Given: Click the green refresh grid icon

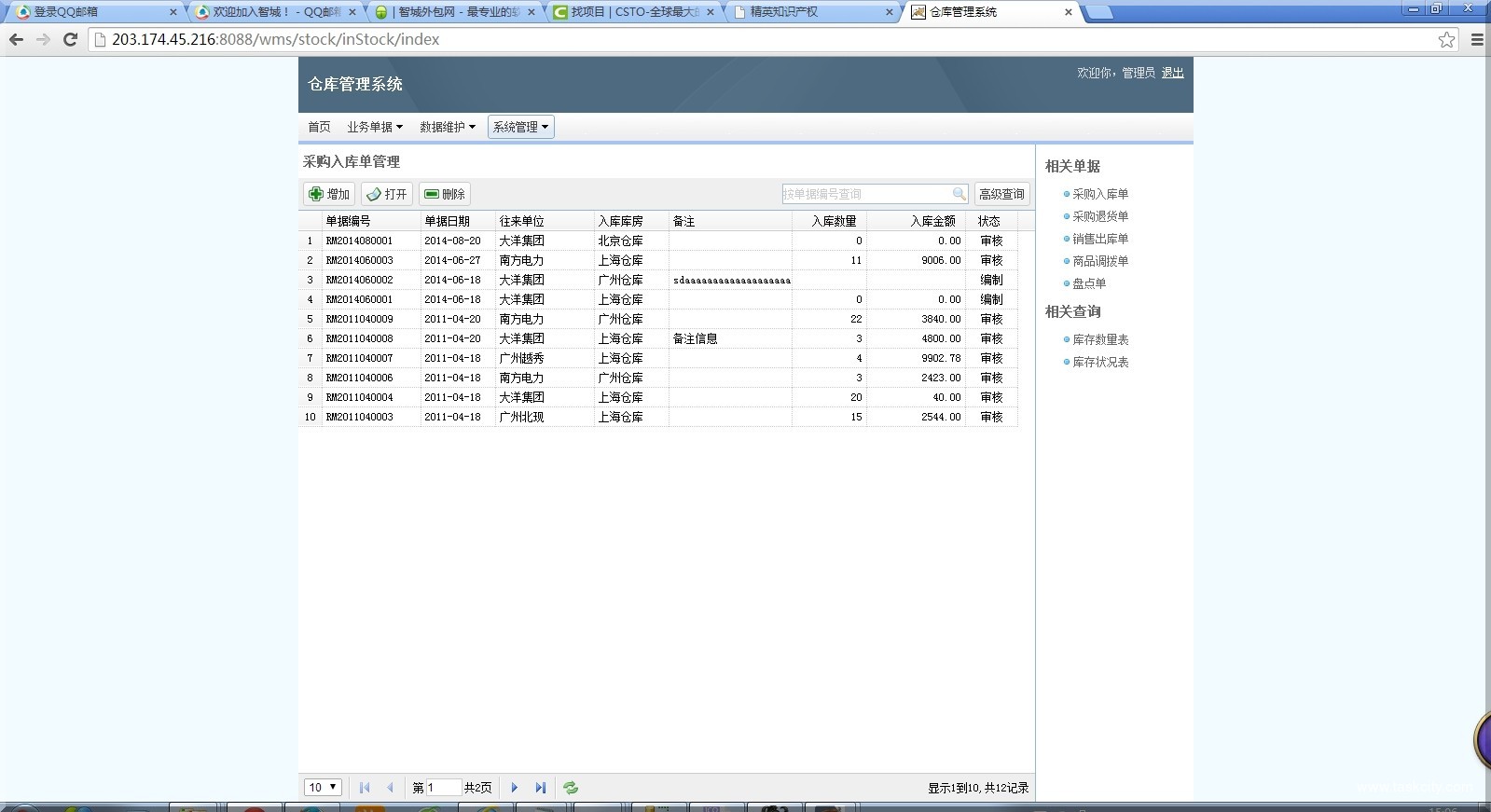Looking at the screenshot, I should coord(571,788).
